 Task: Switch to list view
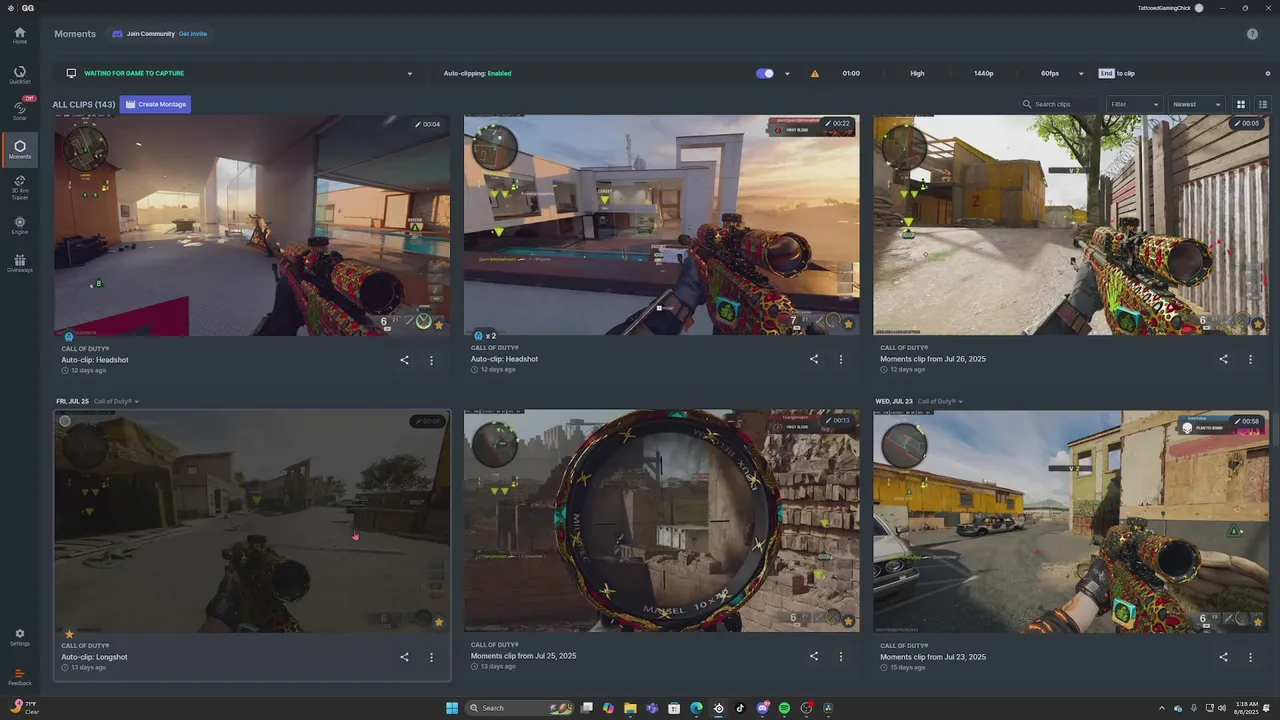point(1263,104)
